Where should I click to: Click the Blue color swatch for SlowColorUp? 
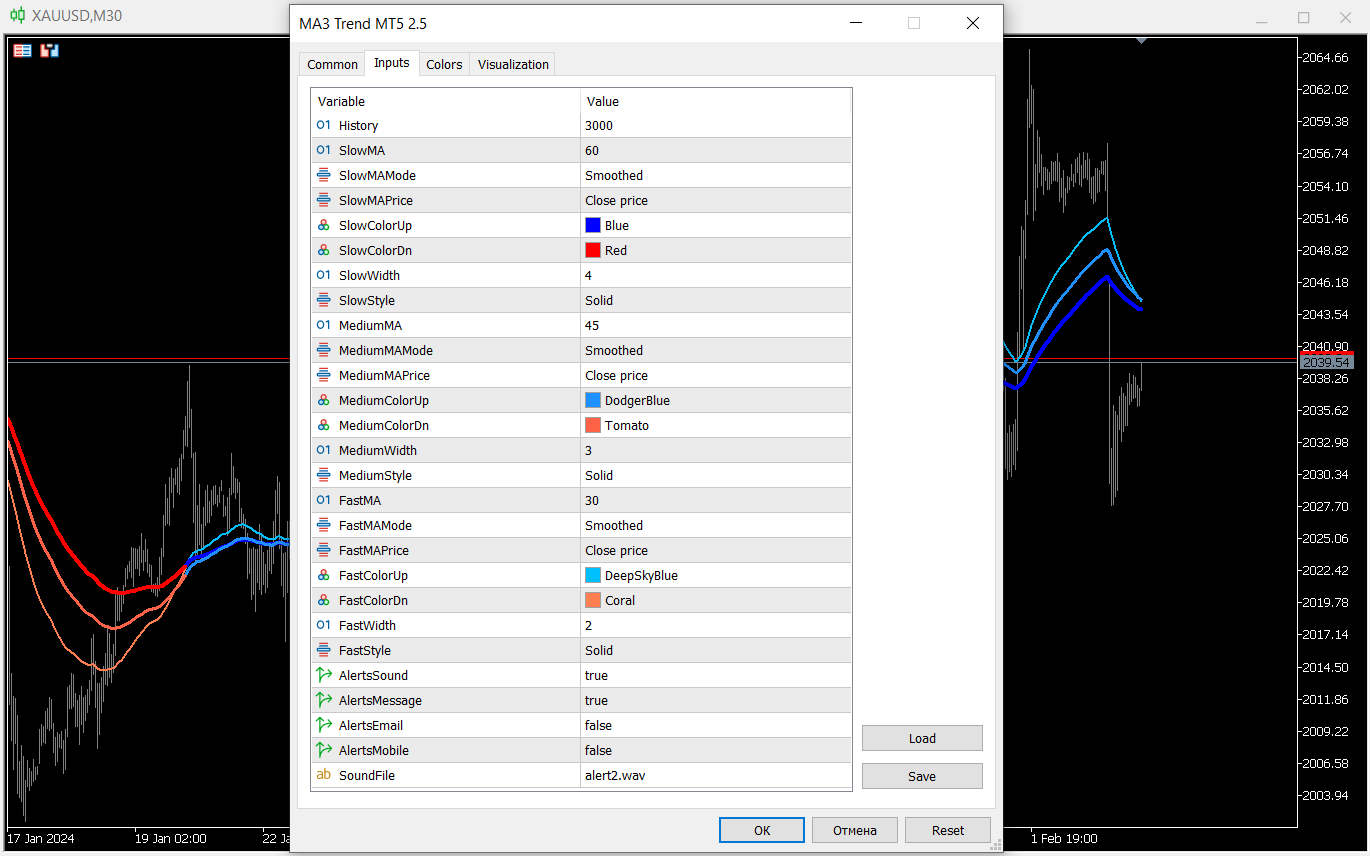(593, 225)
